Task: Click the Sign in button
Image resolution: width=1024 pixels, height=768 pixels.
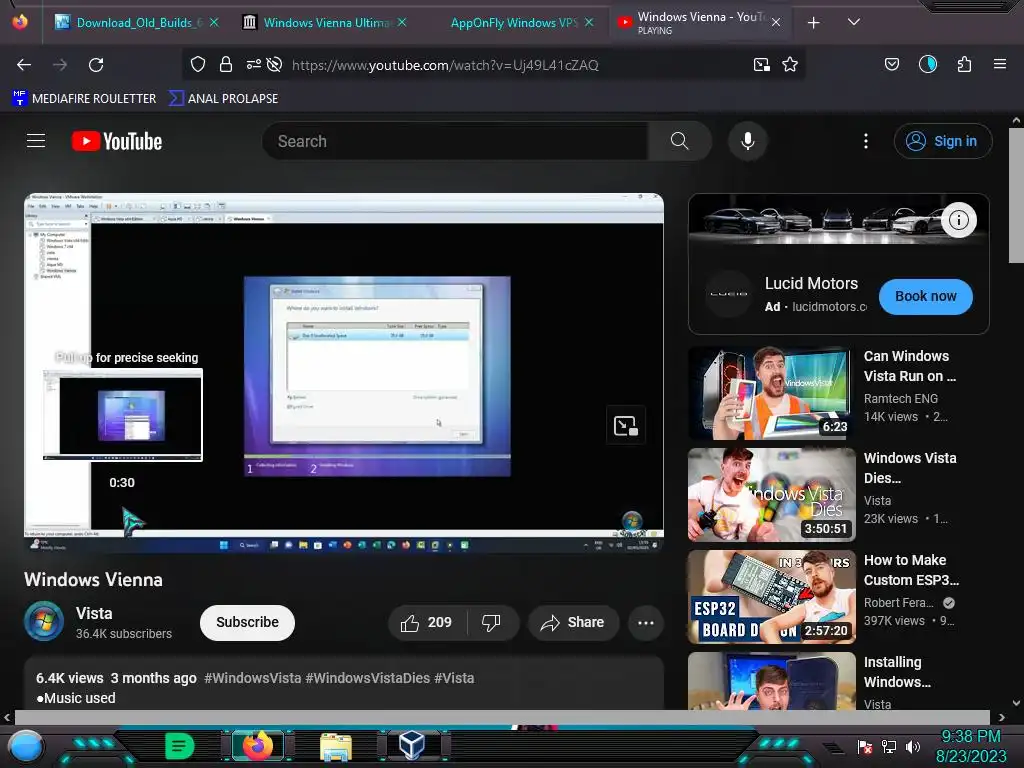Action: [x=942, y=141]
